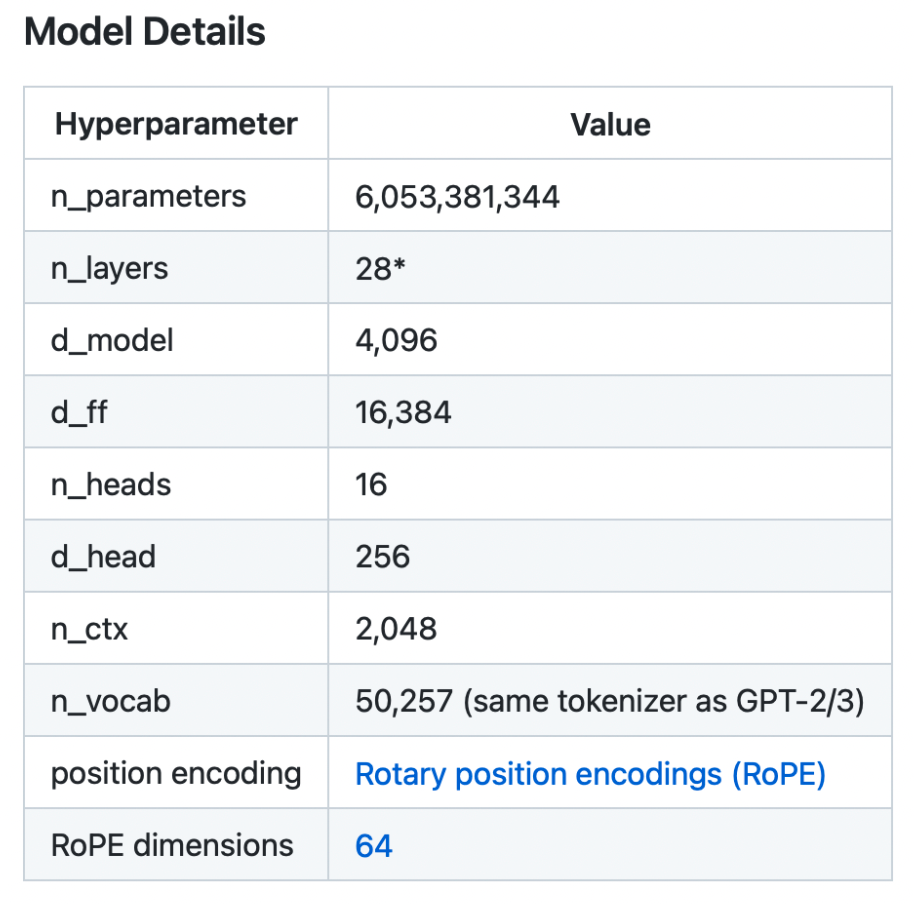Click the 2,048 context length value

click(396, 629)
